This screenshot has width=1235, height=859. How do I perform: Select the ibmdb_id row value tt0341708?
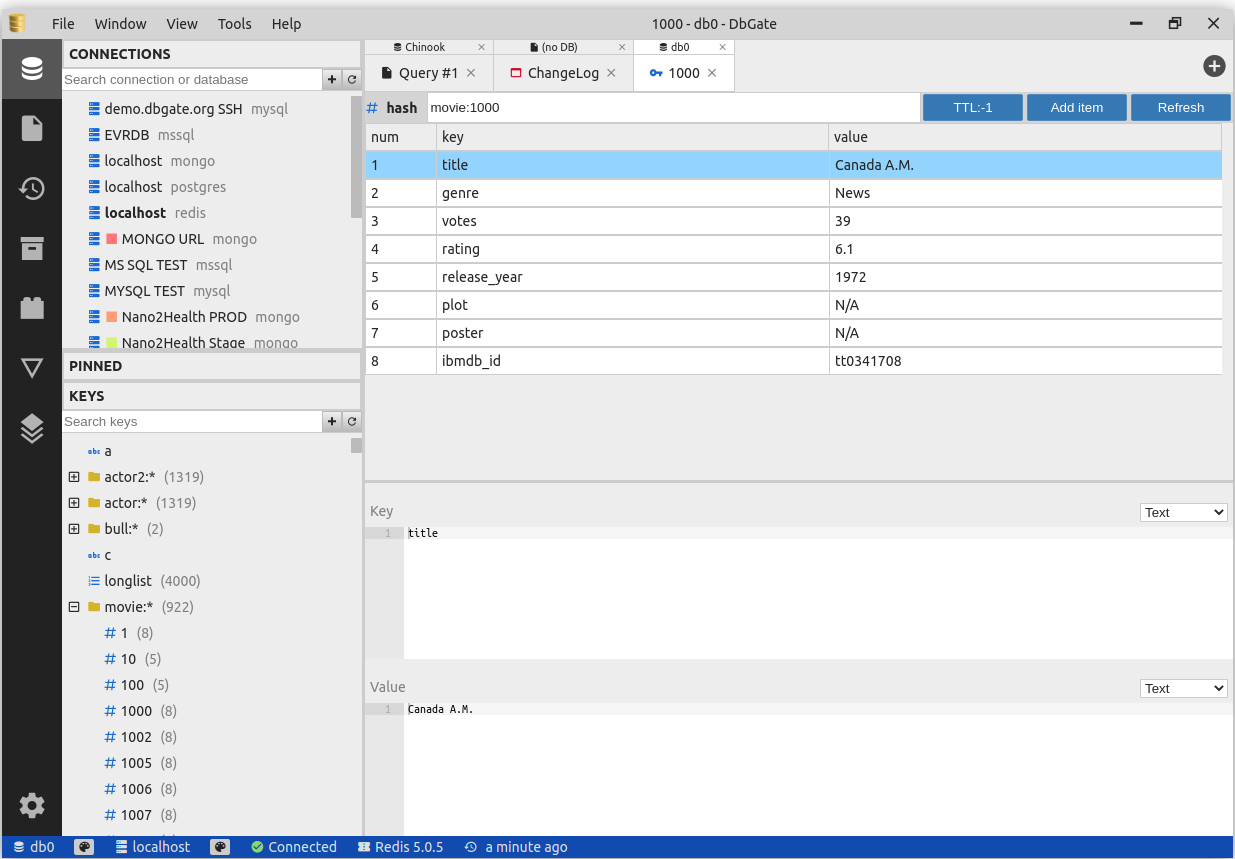pos(1025,361)
